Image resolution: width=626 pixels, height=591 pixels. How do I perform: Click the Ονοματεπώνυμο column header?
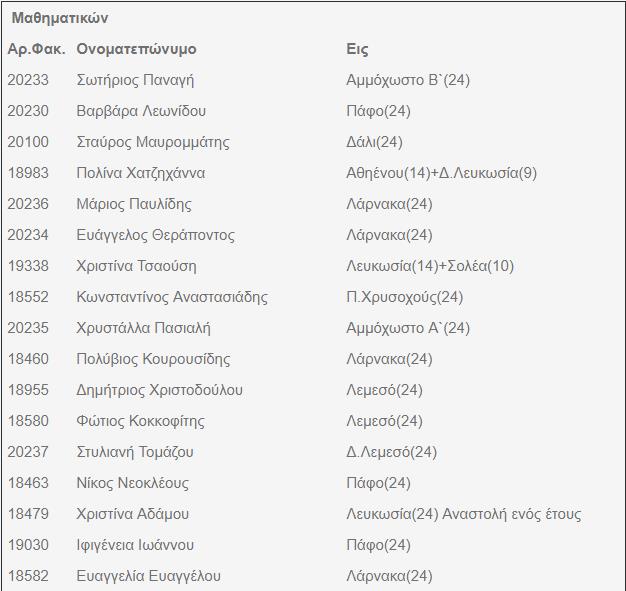(x=136, y=49)
